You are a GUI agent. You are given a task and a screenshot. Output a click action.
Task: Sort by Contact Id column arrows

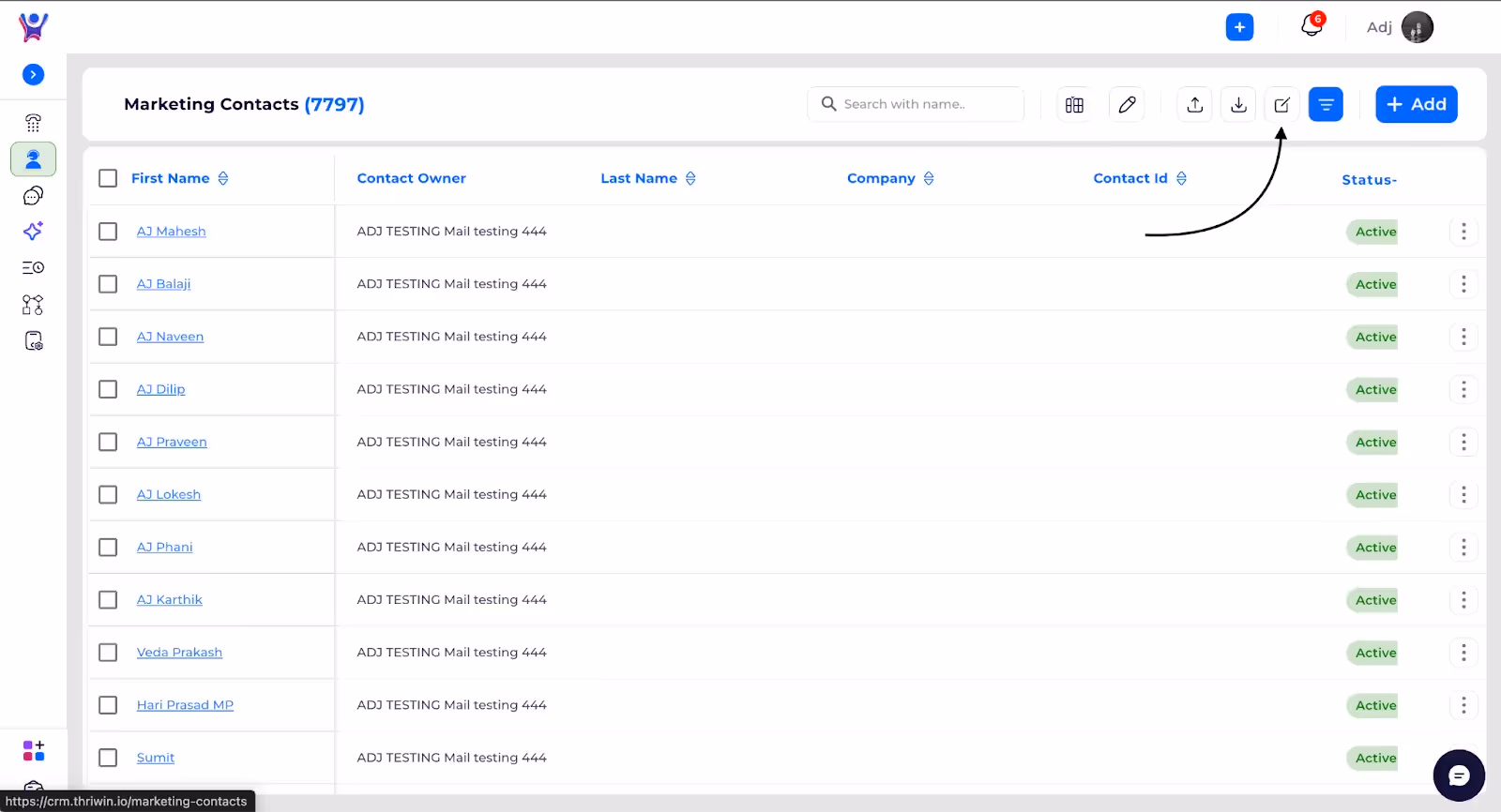[x=1181, y=178]
